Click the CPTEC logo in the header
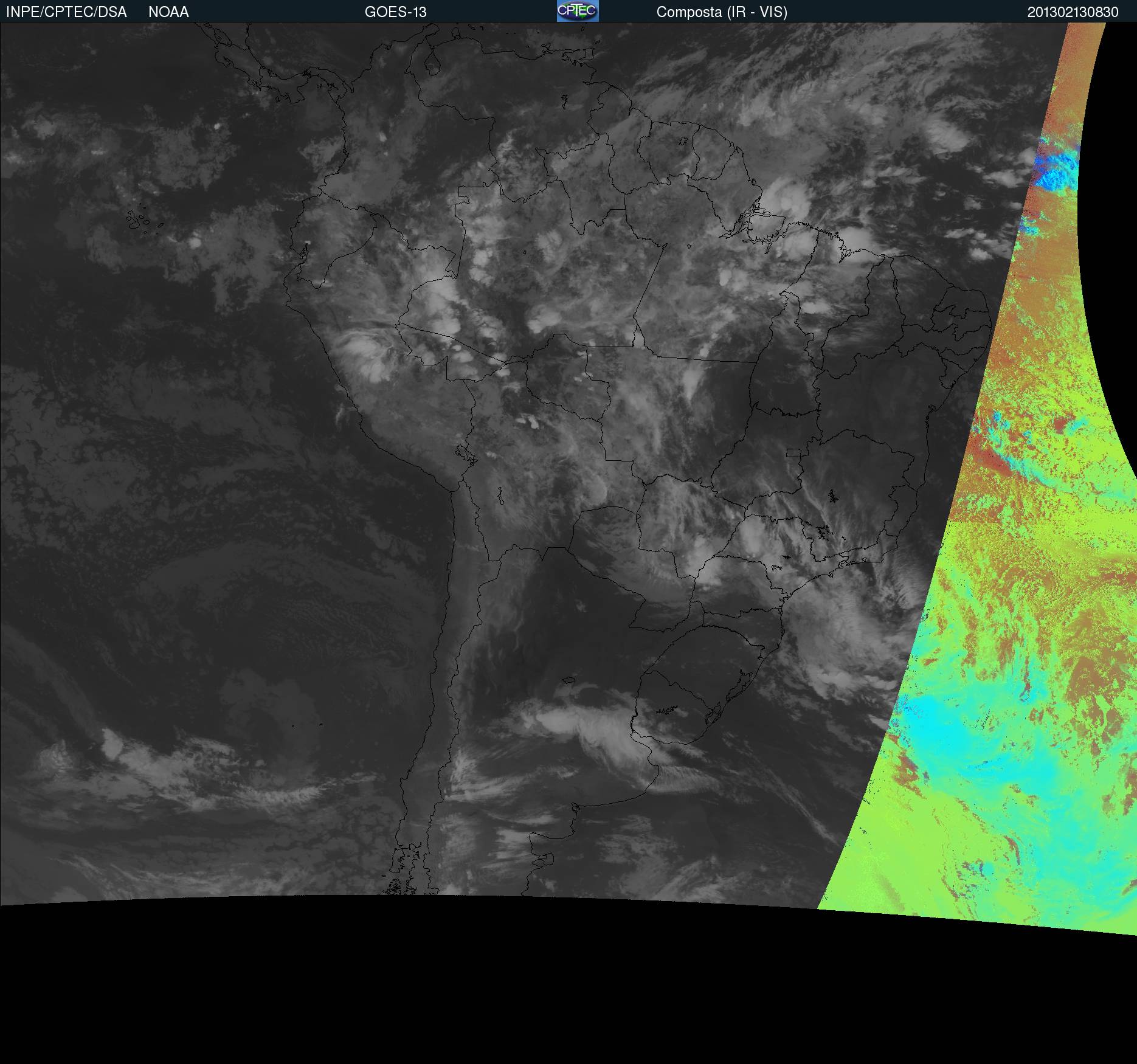Viewport: 1137px width, 1064px height. (578, 11)
